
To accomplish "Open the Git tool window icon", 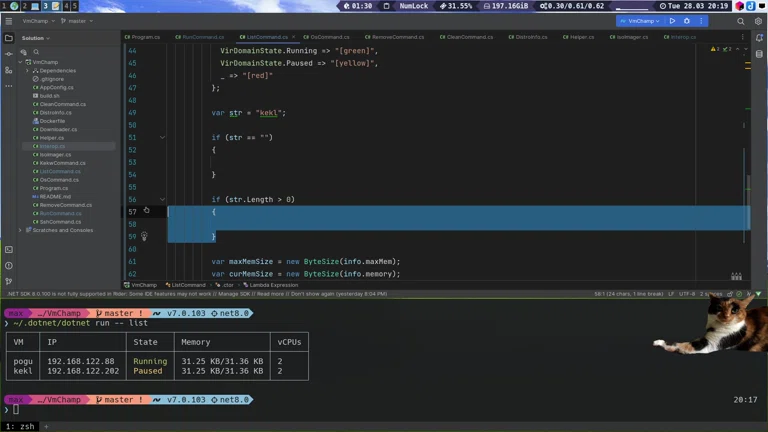I will point(9,281).
